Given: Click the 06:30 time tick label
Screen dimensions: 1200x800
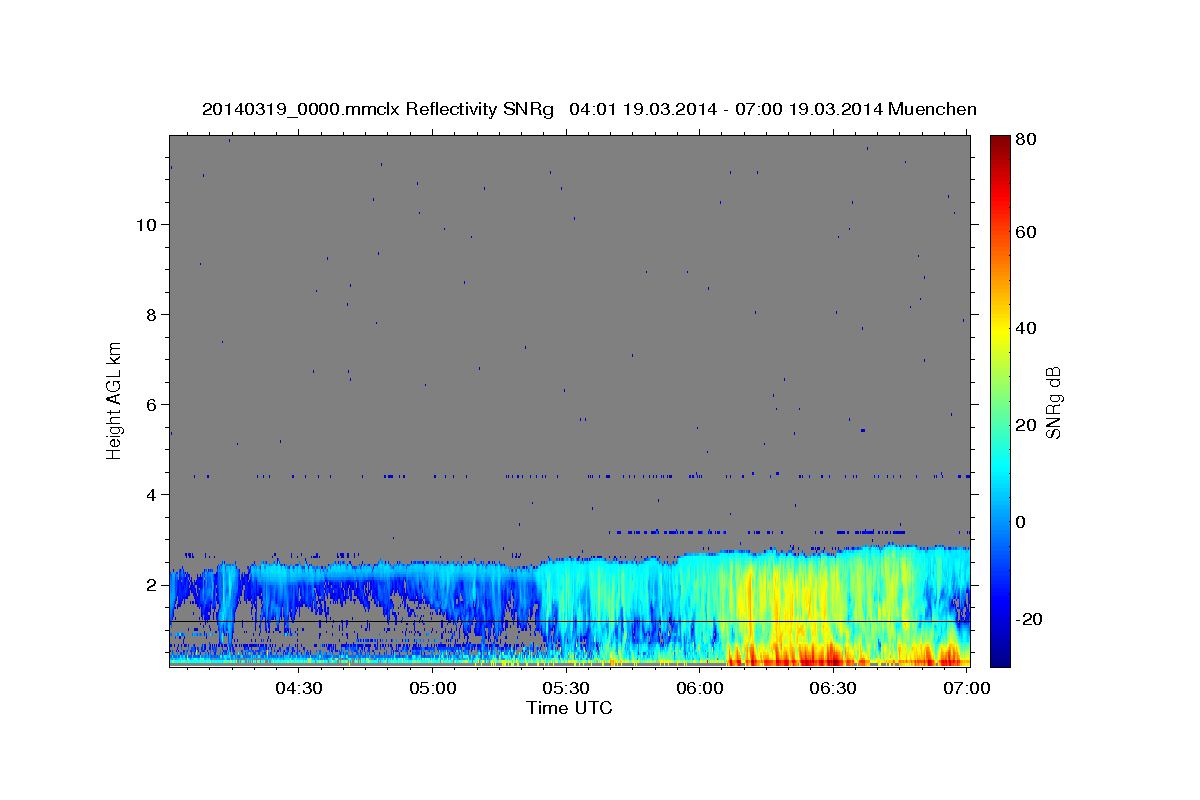Looking at the screenshot, I should click(x=834, y=689).
